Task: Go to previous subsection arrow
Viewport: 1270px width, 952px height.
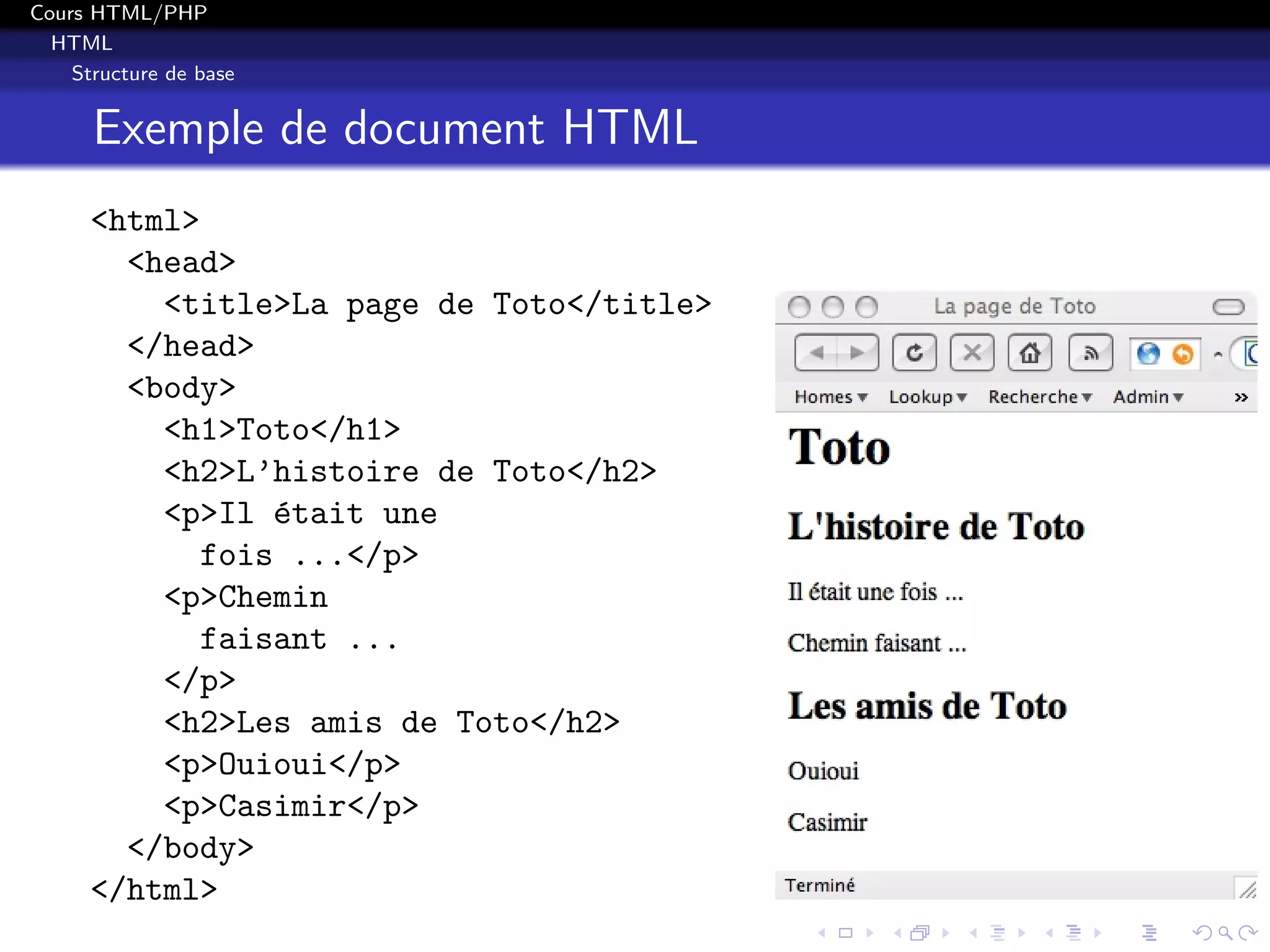Action: tap(974, 933)
